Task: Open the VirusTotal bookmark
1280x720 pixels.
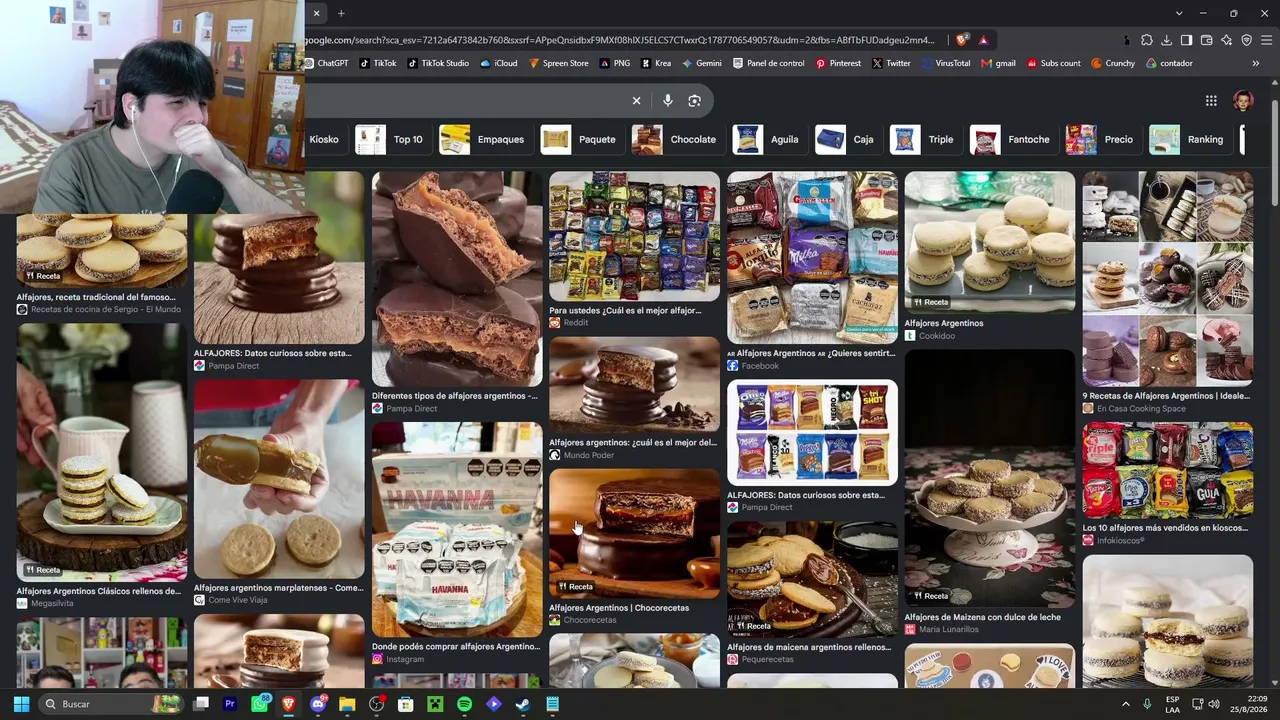Action: click(x=945, y=63)
